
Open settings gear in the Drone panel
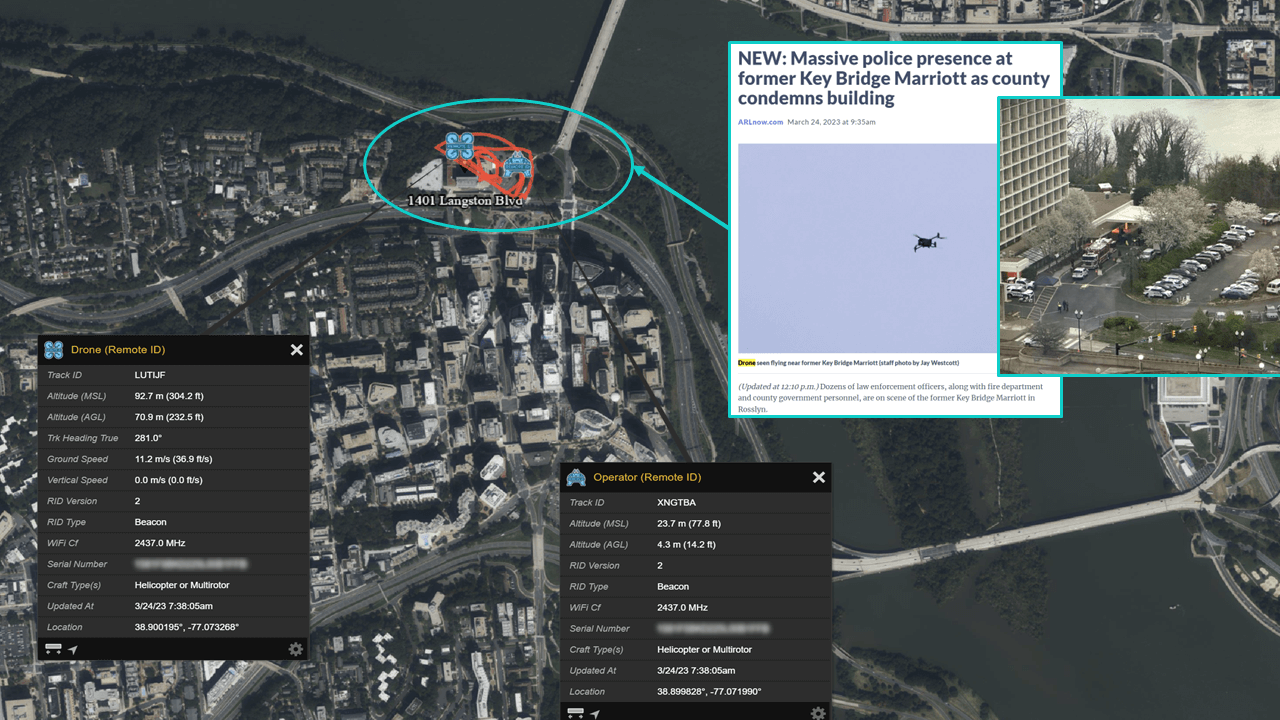click(x=296, y=649)
